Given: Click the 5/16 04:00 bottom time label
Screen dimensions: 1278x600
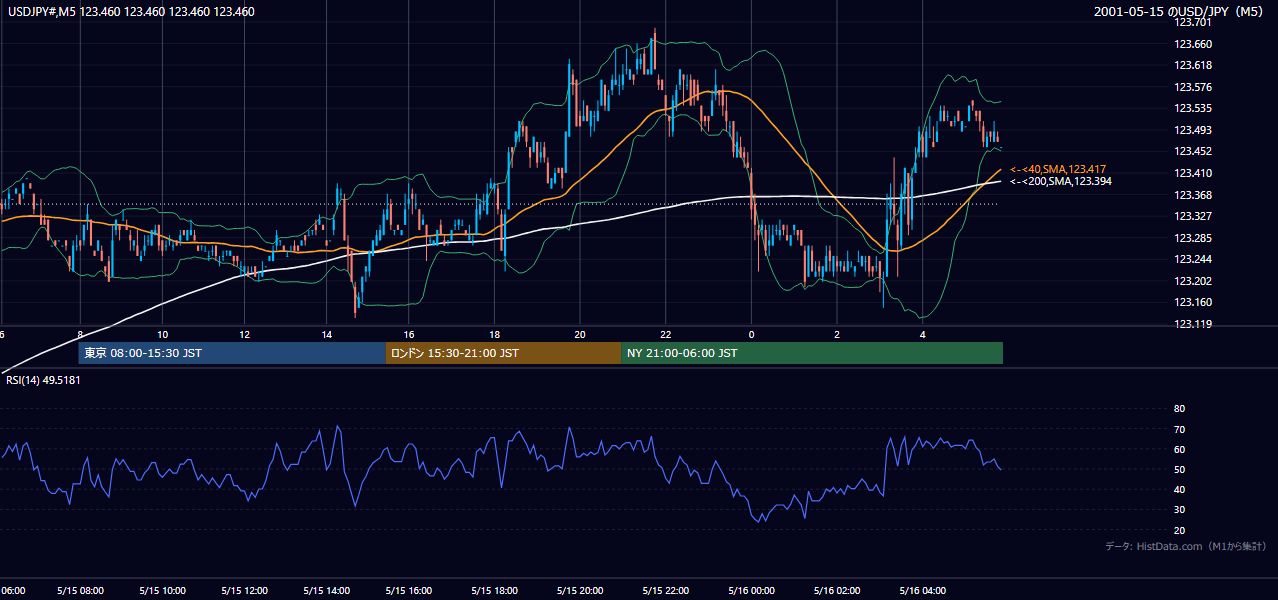Looking at the screenshot, I should coord(923,591).
